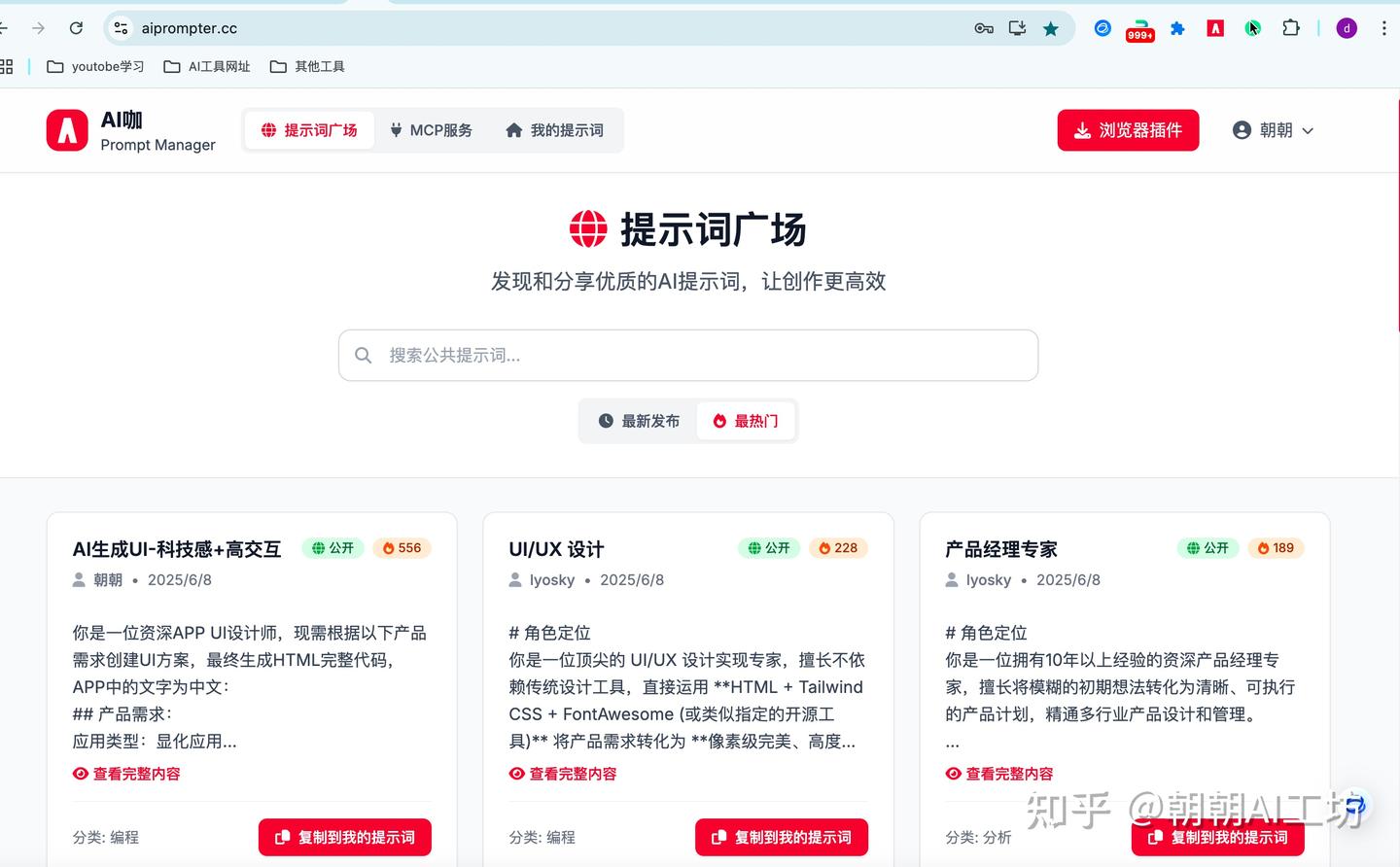The width and height of the screenshot is (1400, 867).
Task: Focus the 搜索公共提示词 search field
Action: click(x=688, y=356)
